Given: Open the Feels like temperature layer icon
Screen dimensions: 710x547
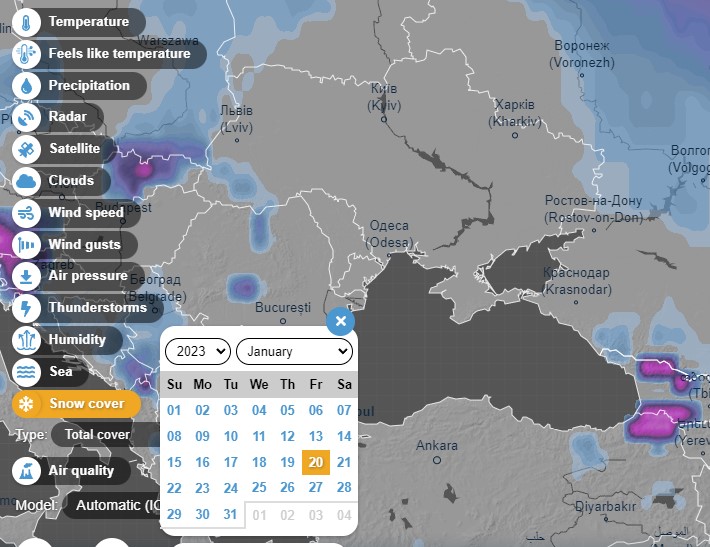Looking at the screenshot, I should [26, 54].
